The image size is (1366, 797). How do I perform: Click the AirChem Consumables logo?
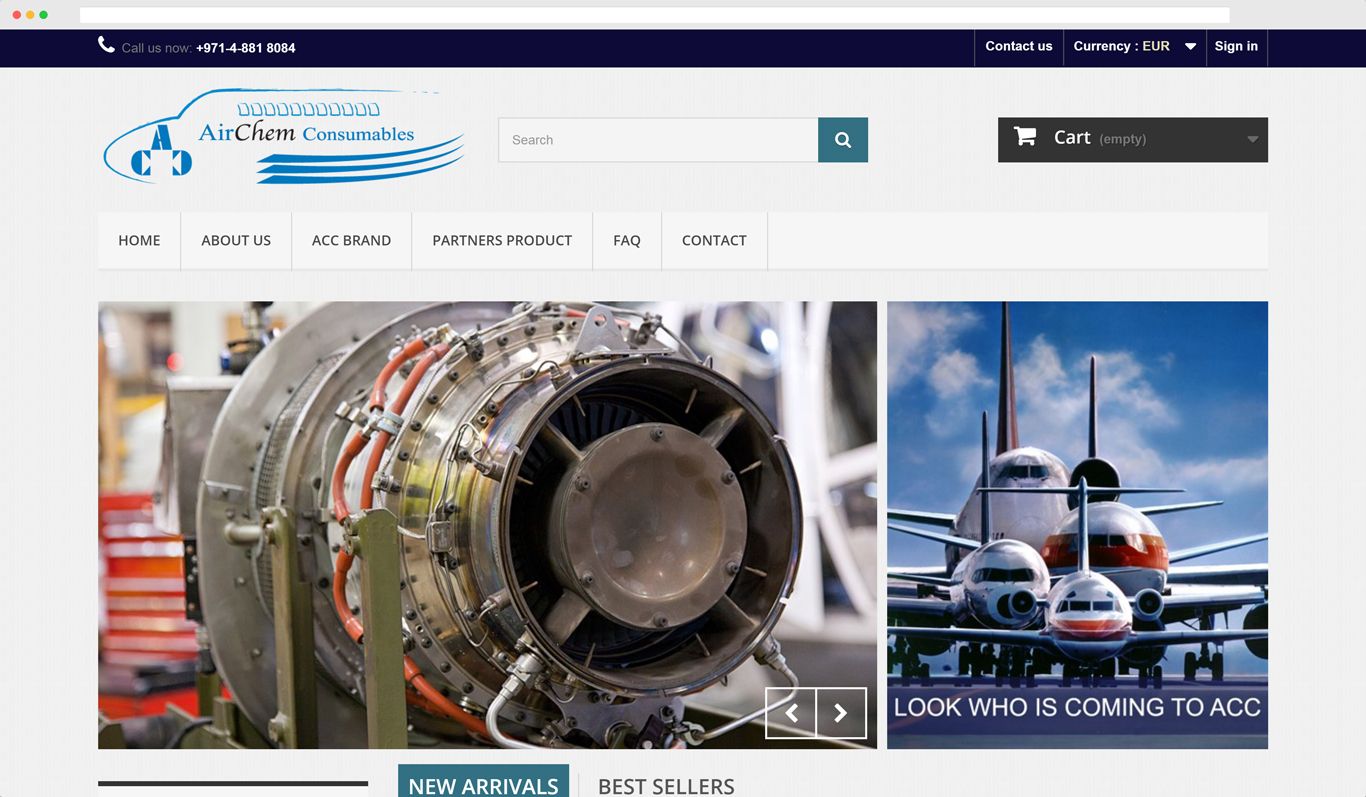284,137
